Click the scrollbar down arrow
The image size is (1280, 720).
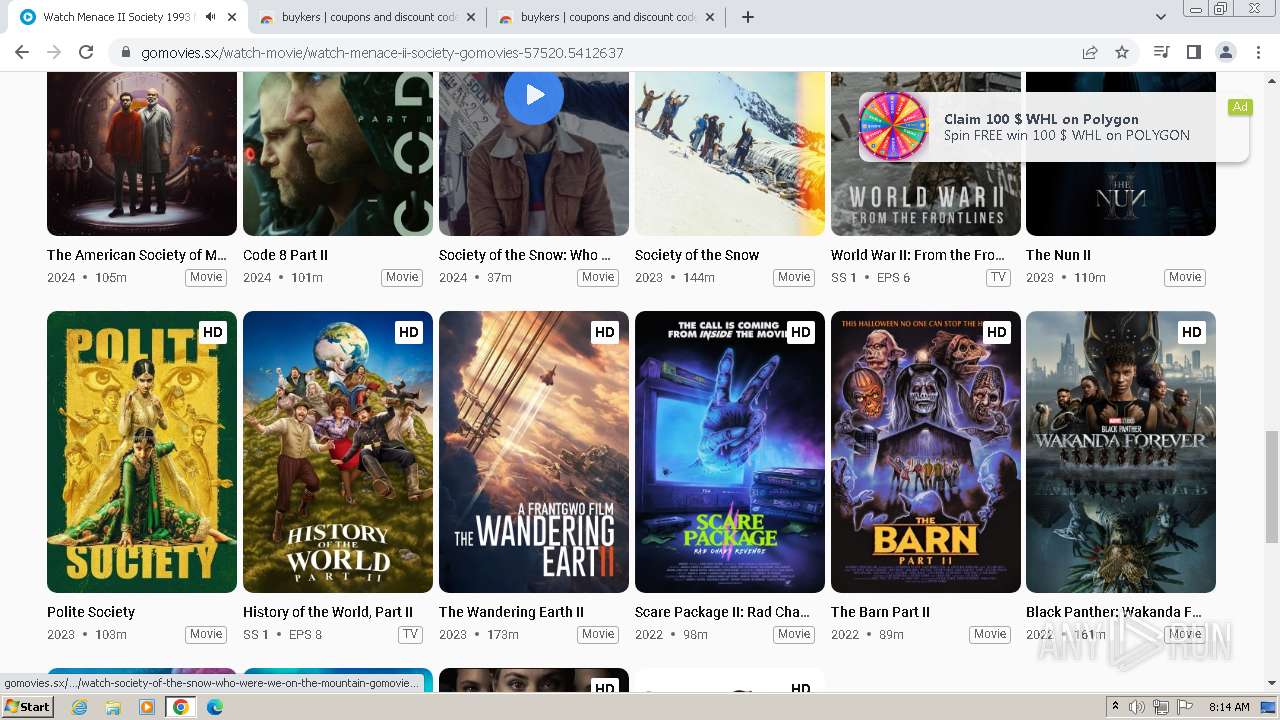point(1271,683)
